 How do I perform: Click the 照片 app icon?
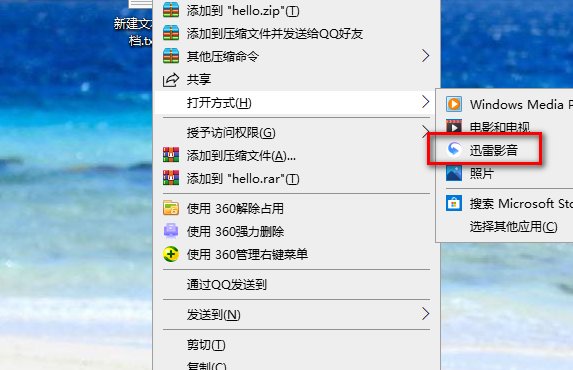point(454,173)
